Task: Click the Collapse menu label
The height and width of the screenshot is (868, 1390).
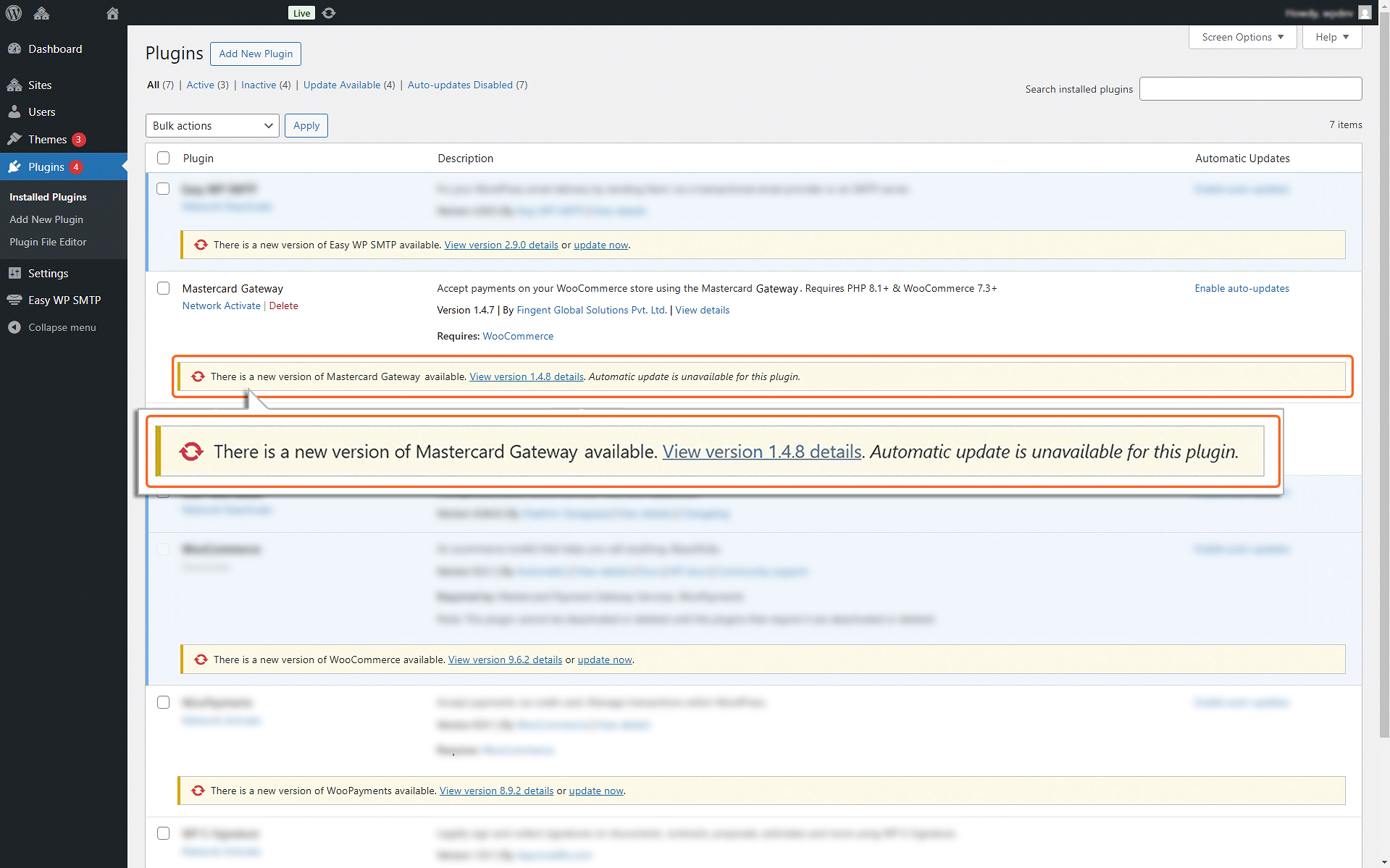Action: click(62, 327)
